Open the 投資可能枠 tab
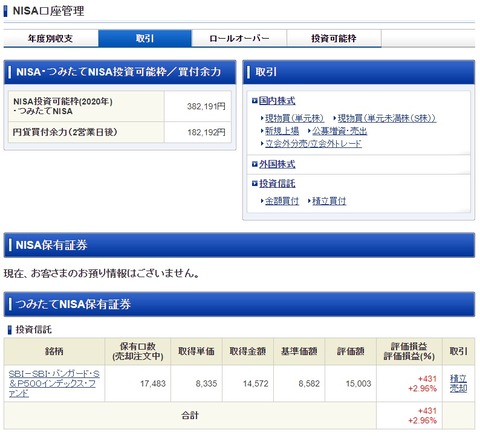 [334, 38]
